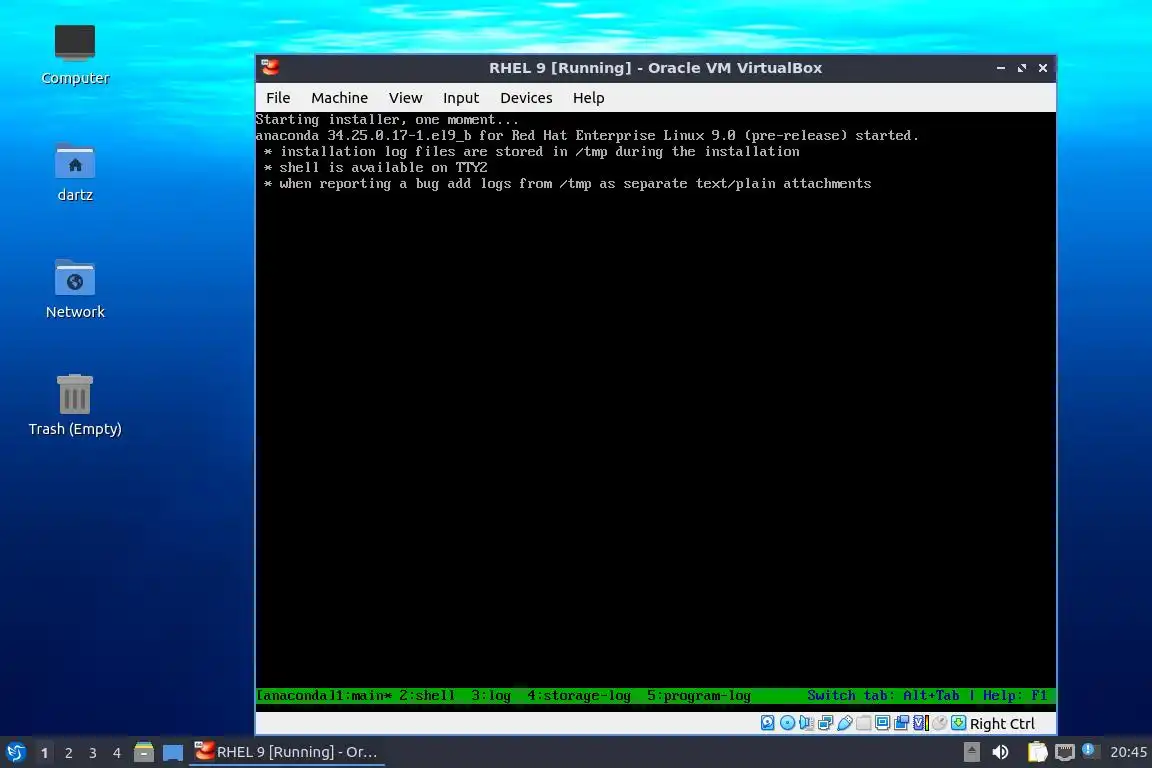Open the shared folders status icon
1152x768 pixels.
click(863, 723)
